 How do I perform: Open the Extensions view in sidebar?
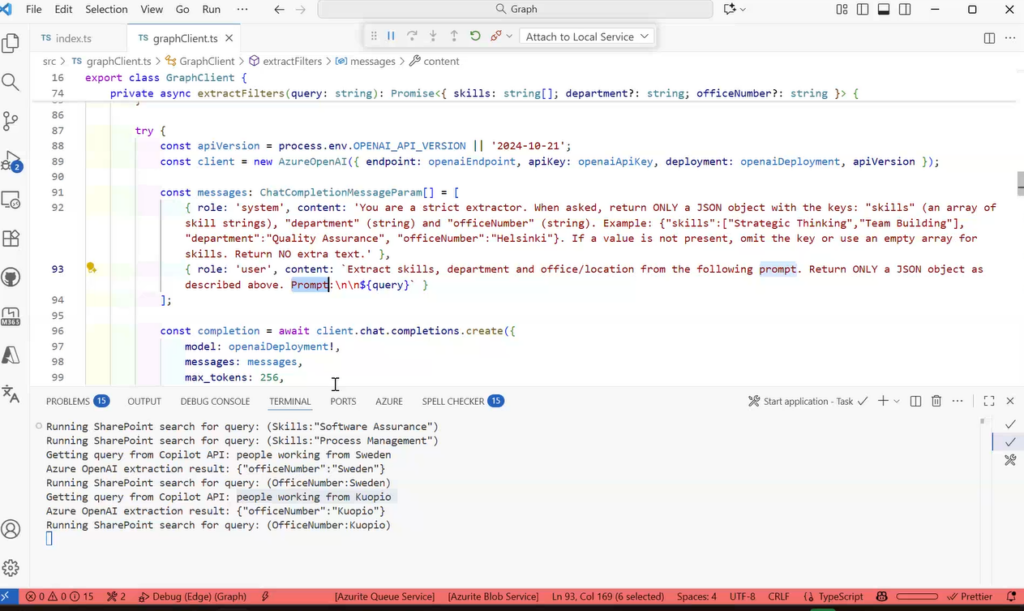coord(11,238)
